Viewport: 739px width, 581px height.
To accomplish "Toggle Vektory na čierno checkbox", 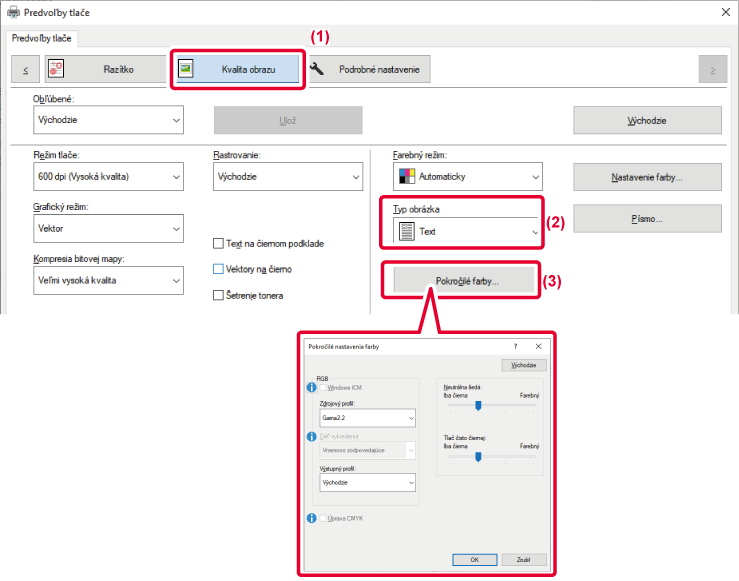I will (x=219, y=269).
